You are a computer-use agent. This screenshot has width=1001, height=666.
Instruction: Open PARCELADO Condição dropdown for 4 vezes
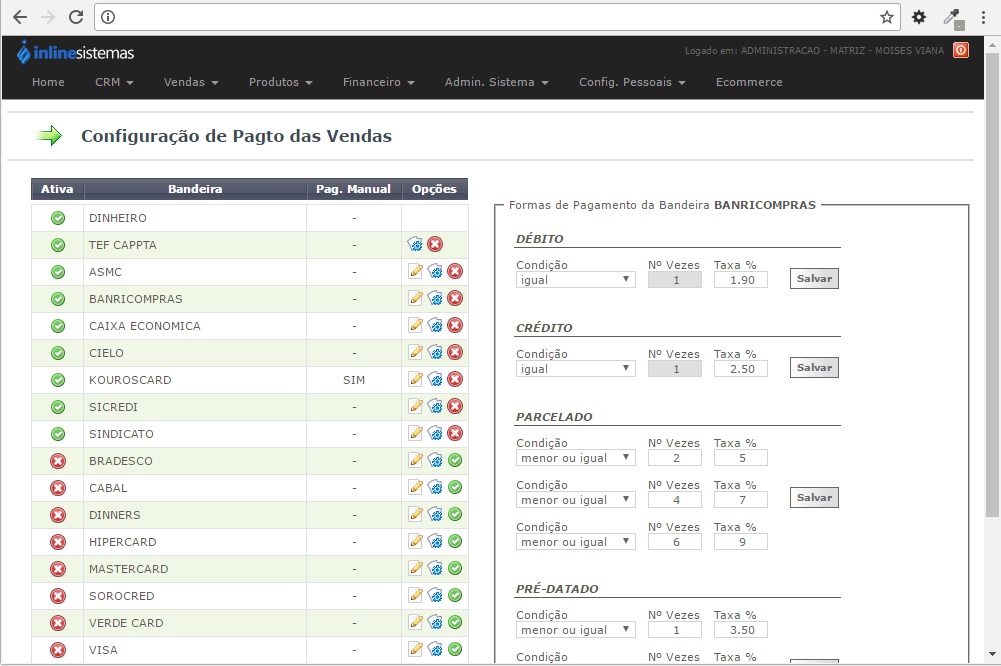pos(575,500)
